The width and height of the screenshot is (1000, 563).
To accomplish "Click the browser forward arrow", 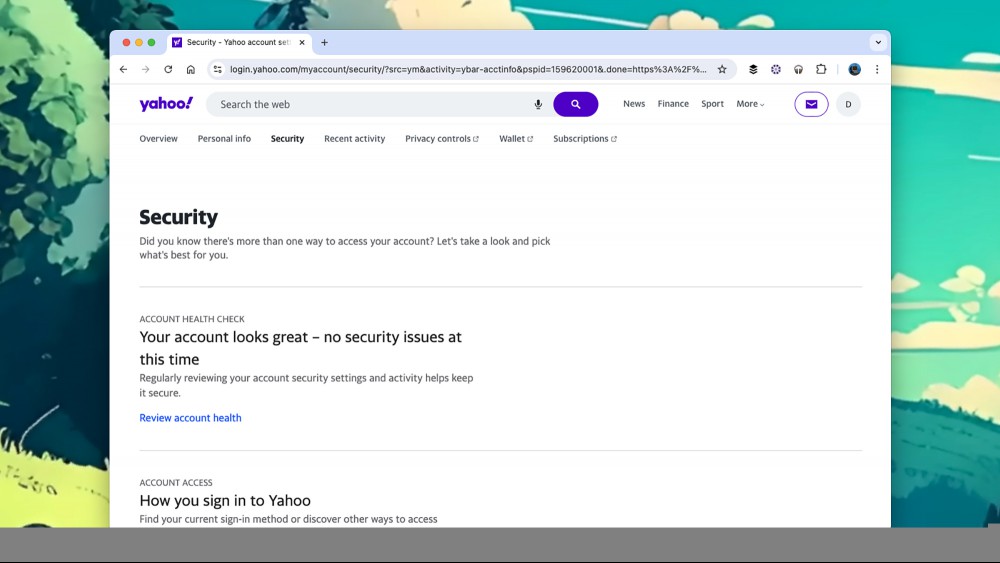I will coord(145,69).
